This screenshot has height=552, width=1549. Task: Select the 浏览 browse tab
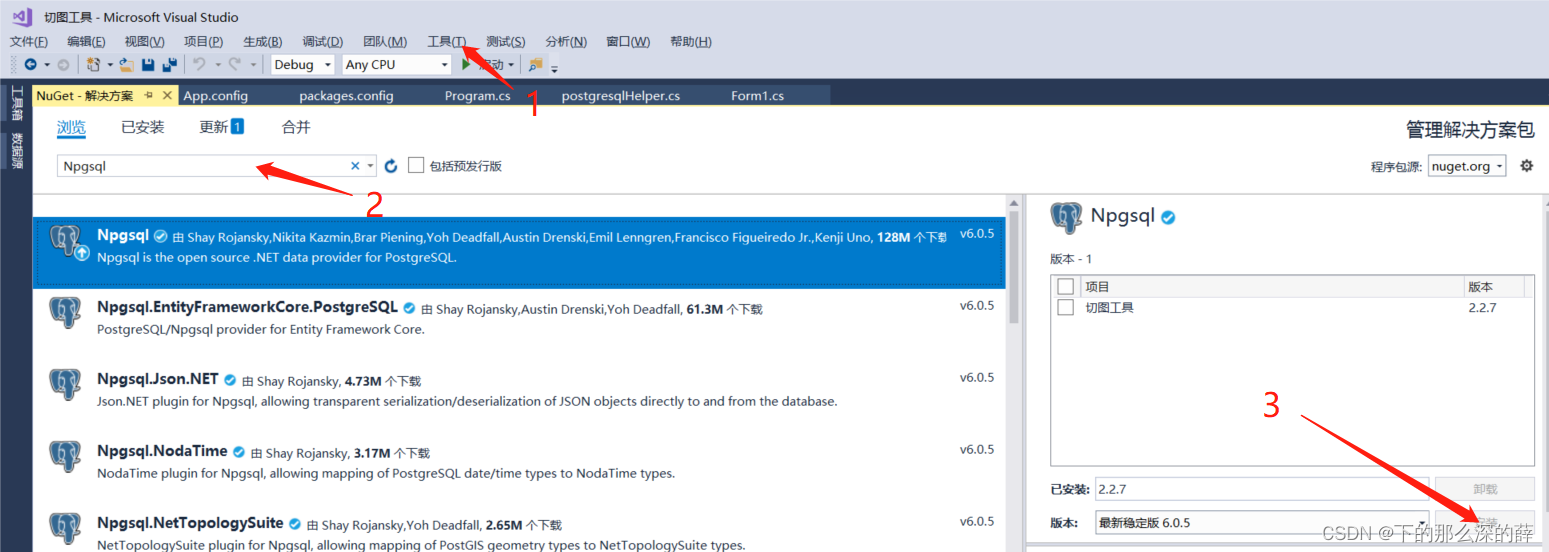click(71, 127)
